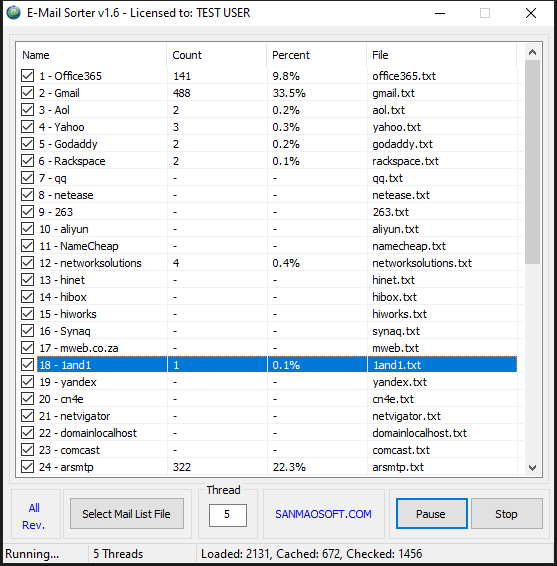The width and height of the screenshot is (557, 566).
Task: Open the SANMAOSOFT.COM link
Action: coord(323,514)
